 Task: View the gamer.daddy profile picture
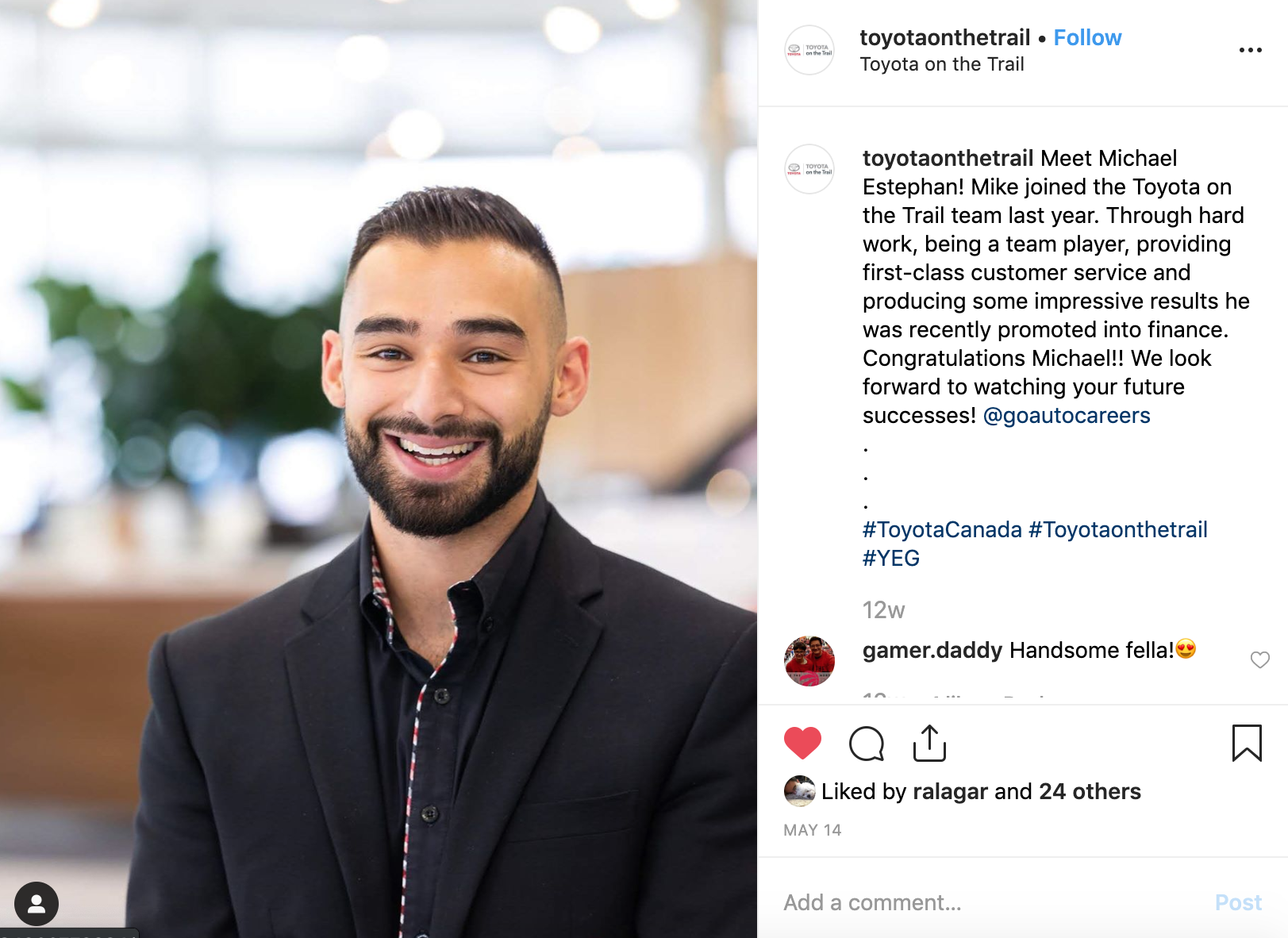(809, 661)
